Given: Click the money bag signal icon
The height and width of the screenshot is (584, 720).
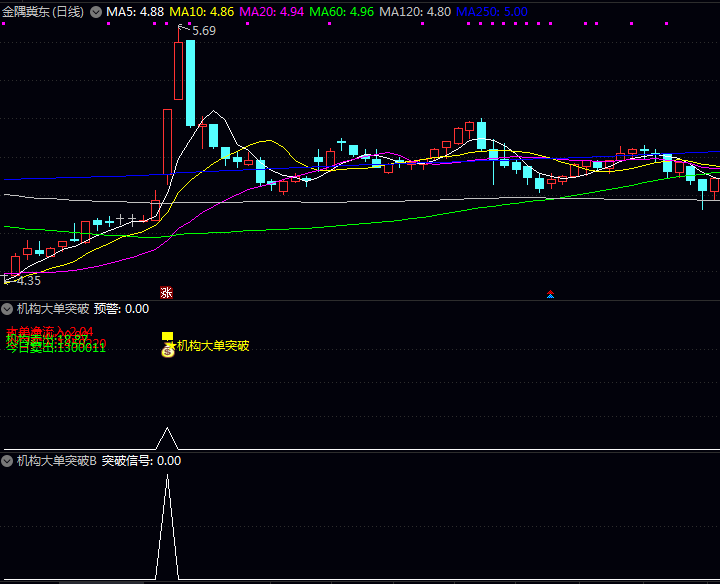Looking at the screenshot, I should pyautogui.click(x=168, y=350).
